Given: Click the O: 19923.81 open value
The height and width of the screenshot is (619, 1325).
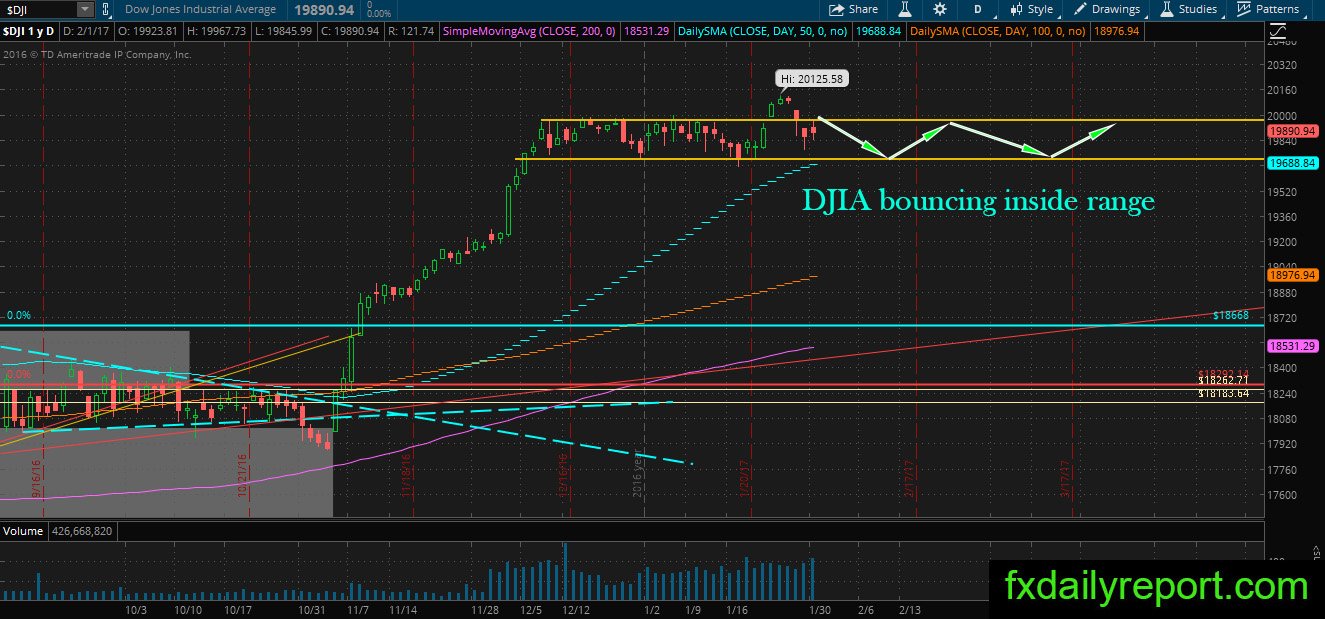Looking at the screenshot, I should pos(147,31).
